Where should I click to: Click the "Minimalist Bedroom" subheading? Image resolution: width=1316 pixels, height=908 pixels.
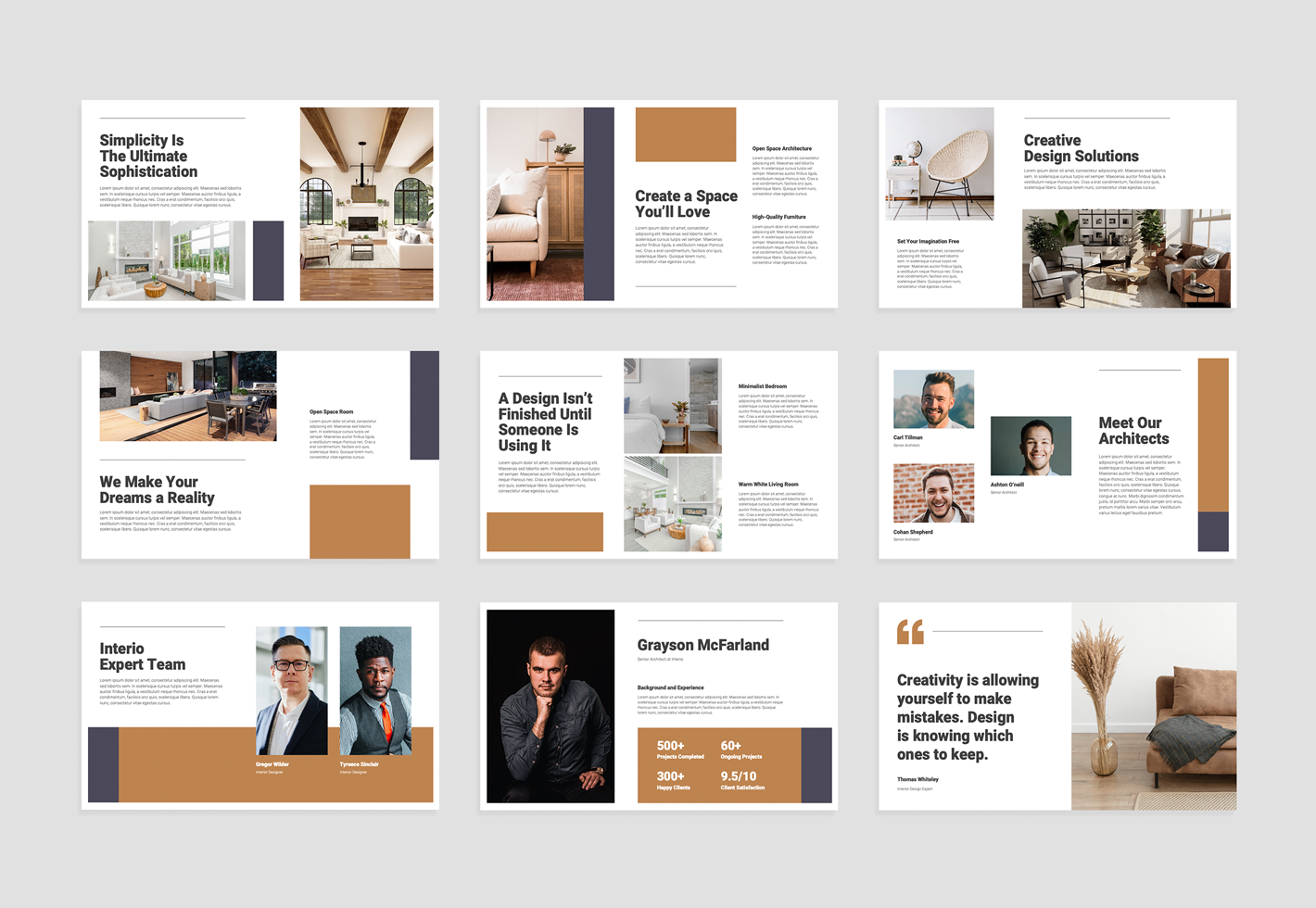coord(762,386)
